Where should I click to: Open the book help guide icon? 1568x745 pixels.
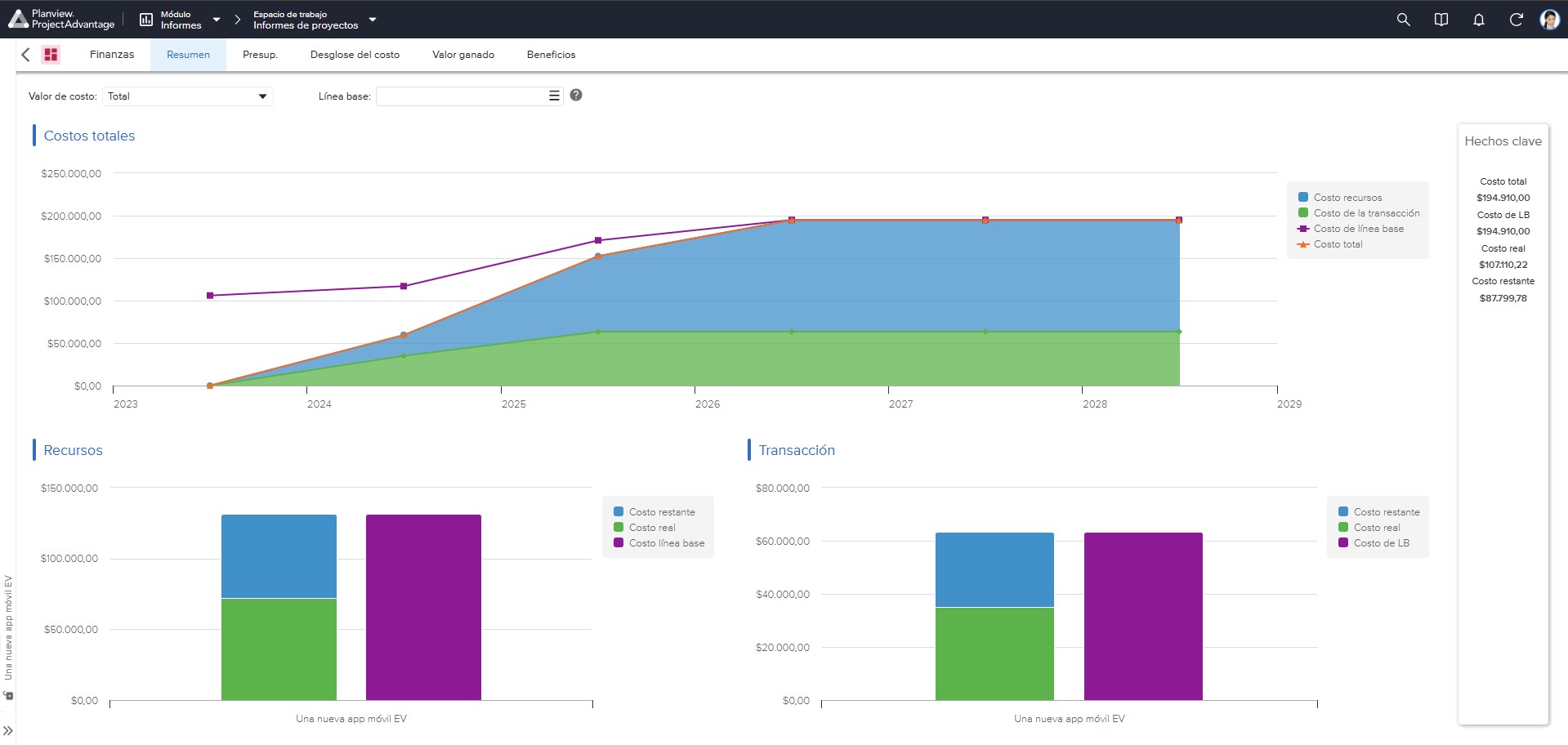click(1441, 20)
